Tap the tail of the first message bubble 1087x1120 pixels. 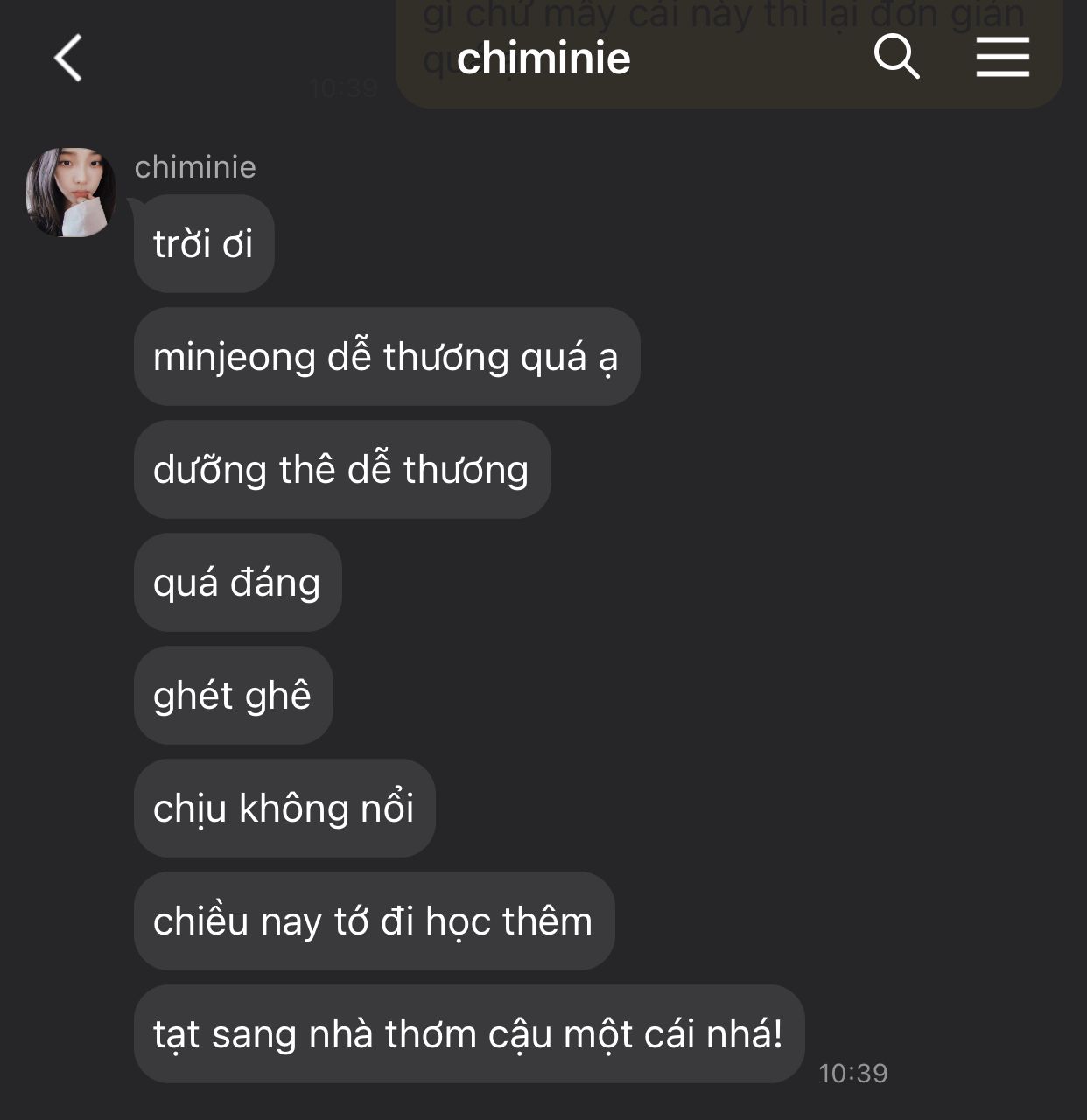136,205
